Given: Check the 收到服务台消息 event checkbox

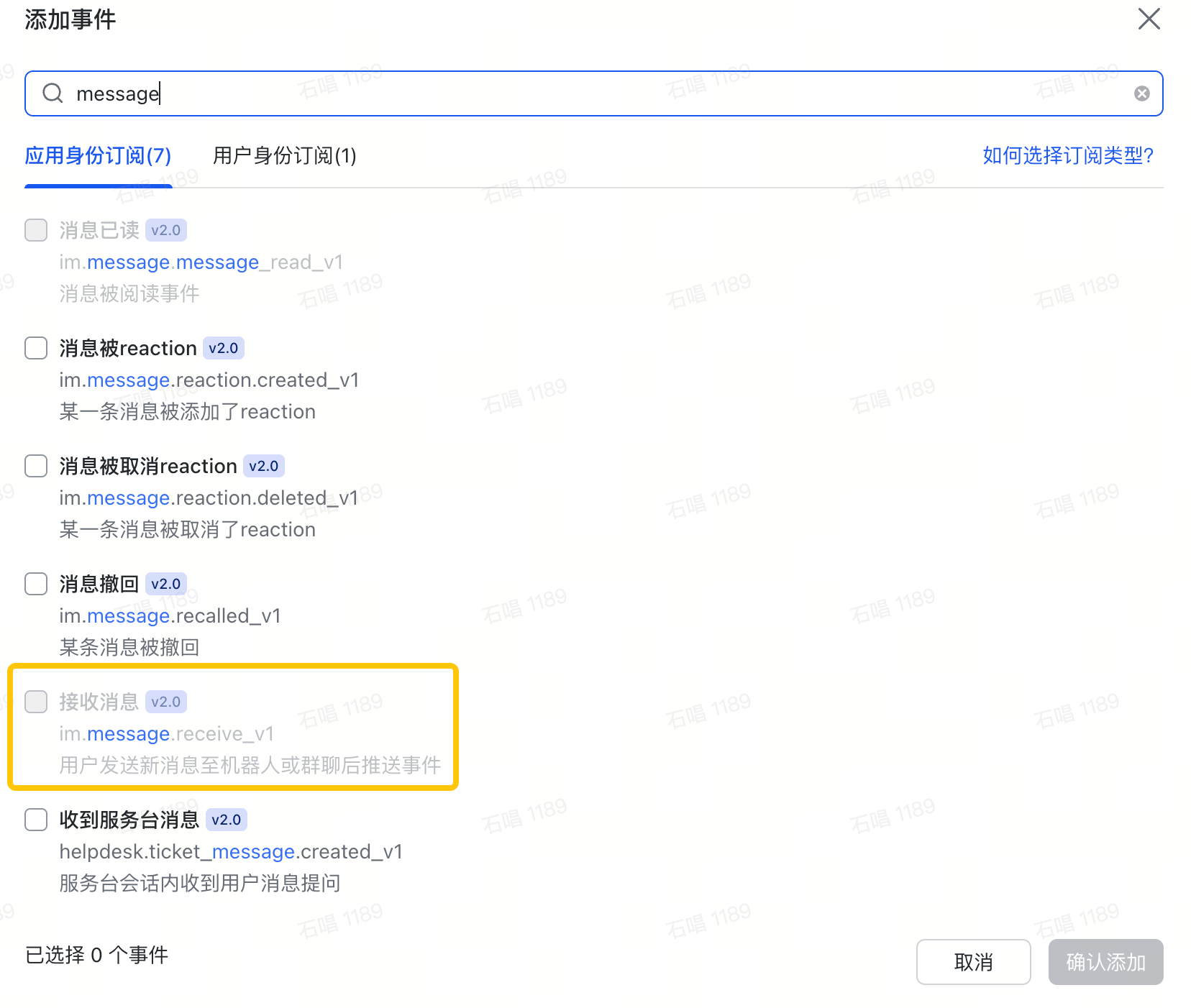Looking at the screenshot, I should tap(35, 819).
